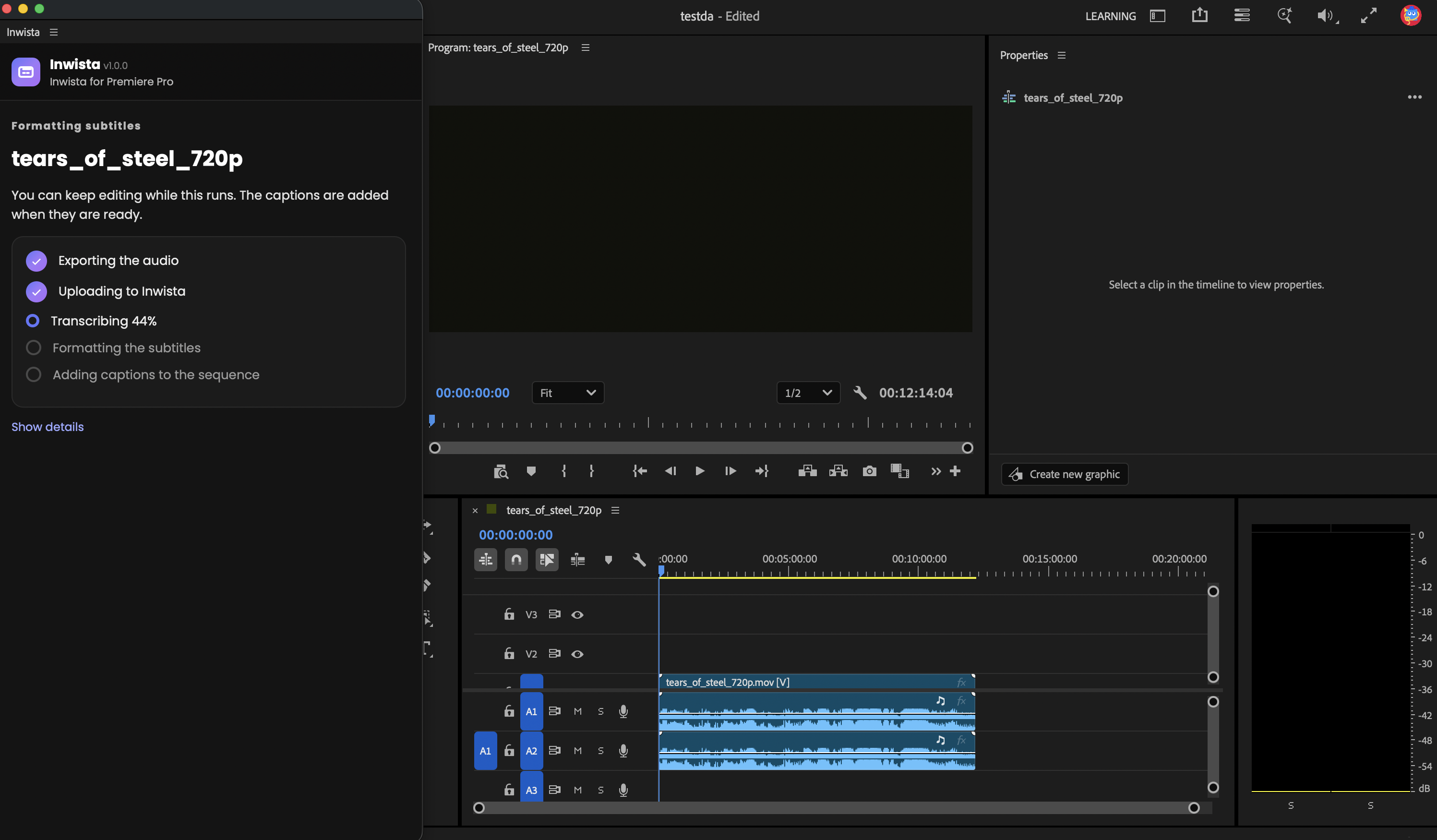The height and width of the screenshot is (840, 1437).
Task: Open Properties panel three-dot menu
Action: pyautogui.click(x=1414, y=97)
